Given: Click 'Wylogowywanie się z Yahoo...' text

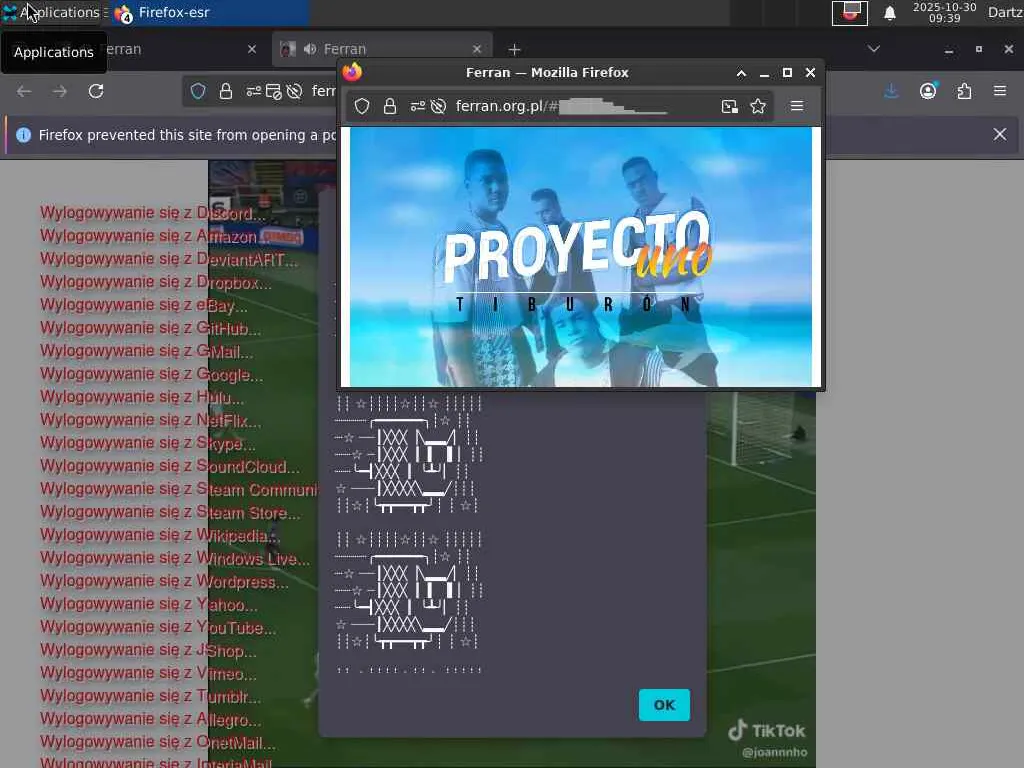Looking at the screenshot, I should coord(148,604).
